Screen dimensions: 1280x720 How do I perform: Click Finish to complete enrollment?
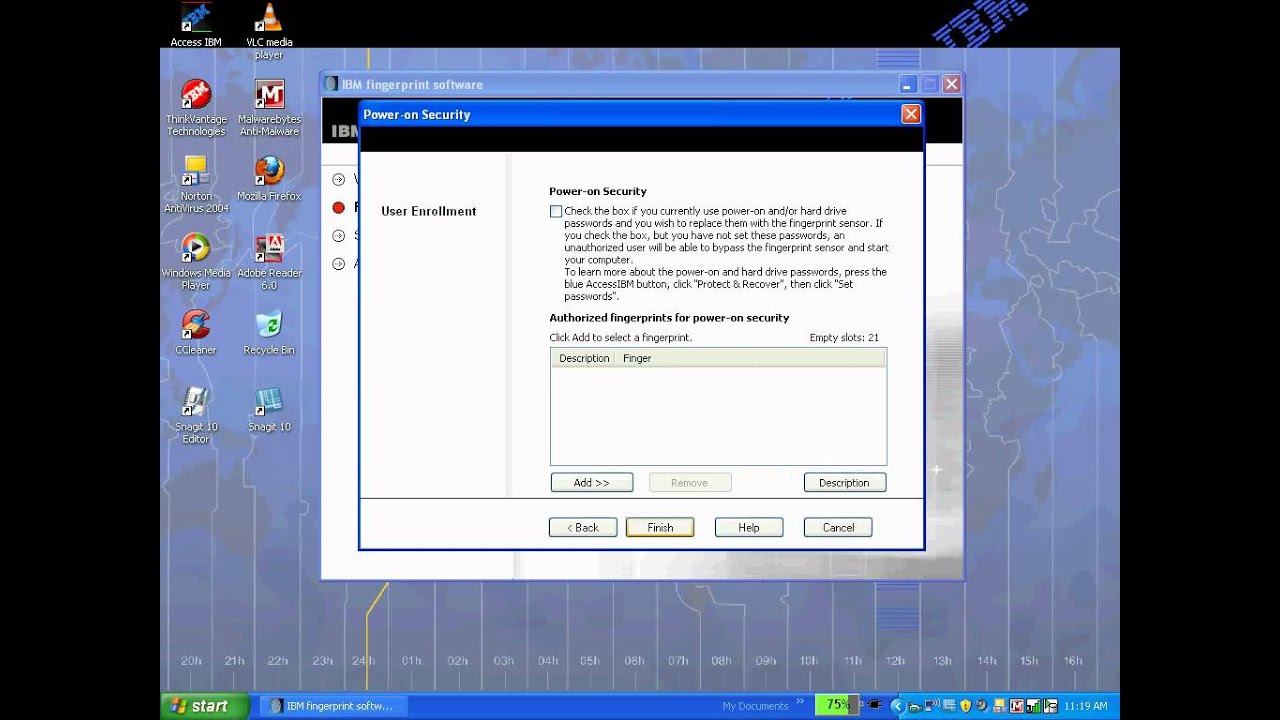(x=660, y=527)
